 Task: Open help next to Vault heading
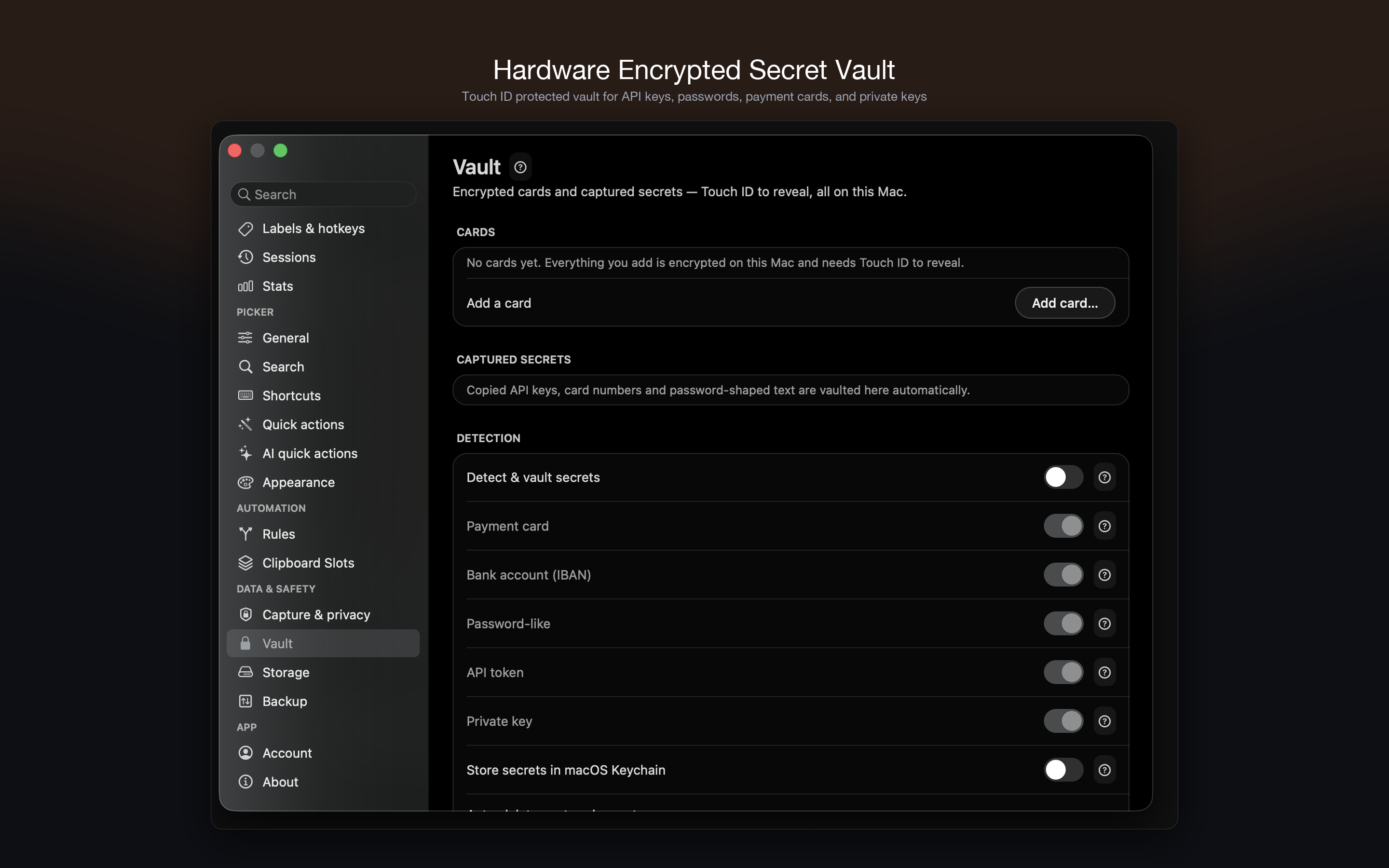point(520,167)
